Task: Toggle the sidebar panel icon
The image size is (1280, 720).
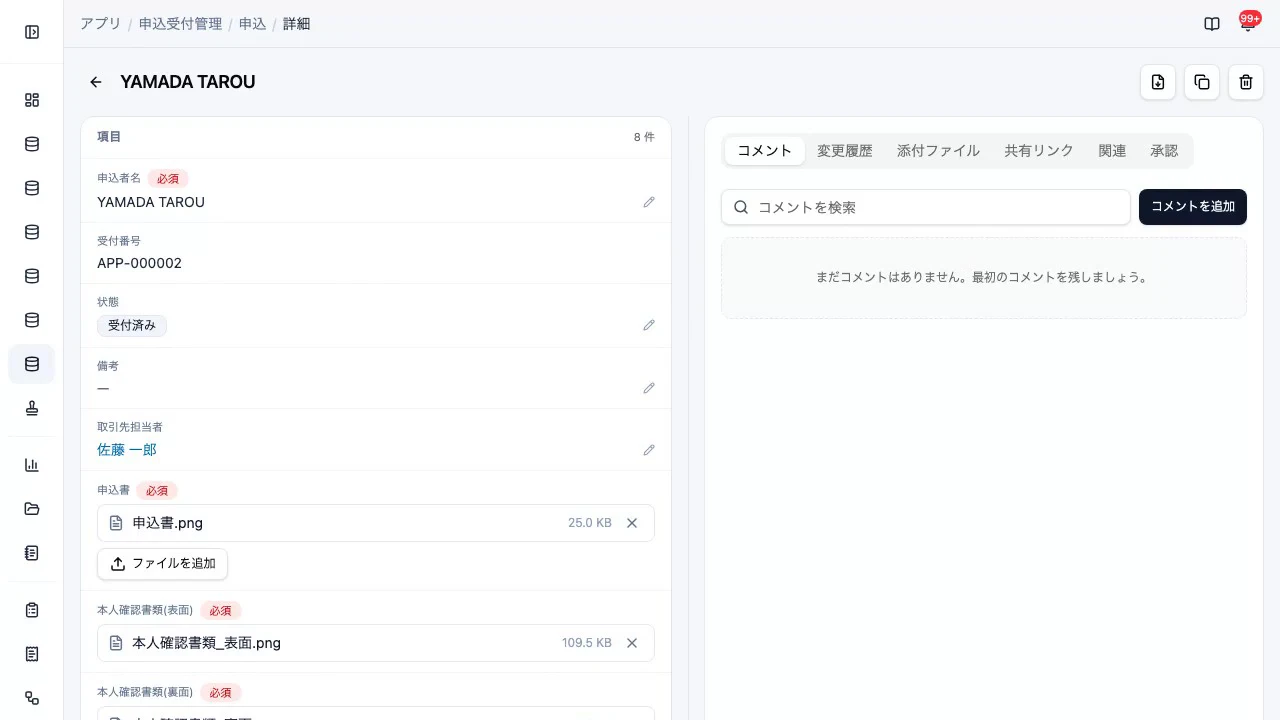Action: coord(32,32)
